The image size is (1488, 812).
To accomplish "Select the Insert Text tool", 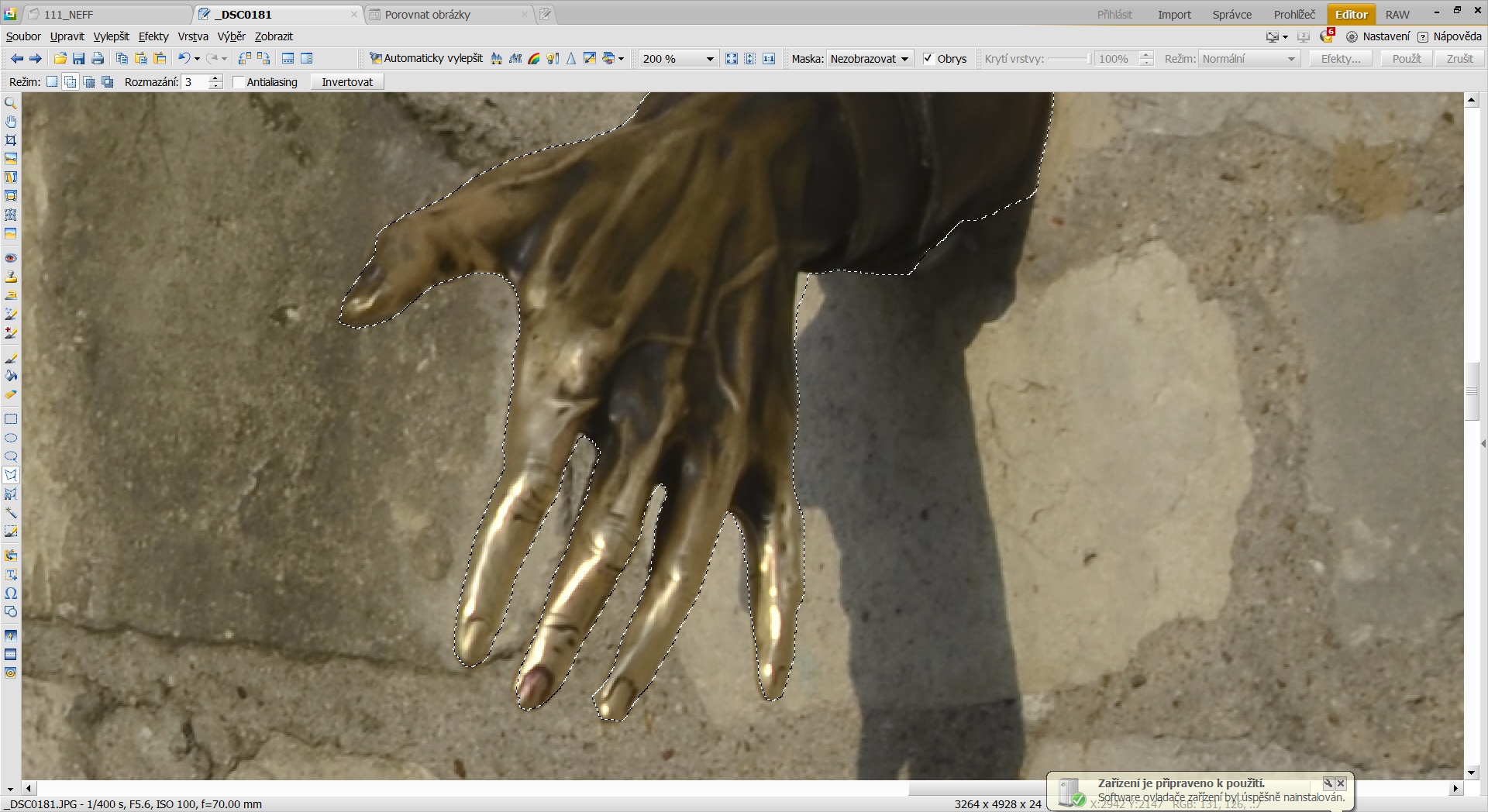I will coord(11,575).
